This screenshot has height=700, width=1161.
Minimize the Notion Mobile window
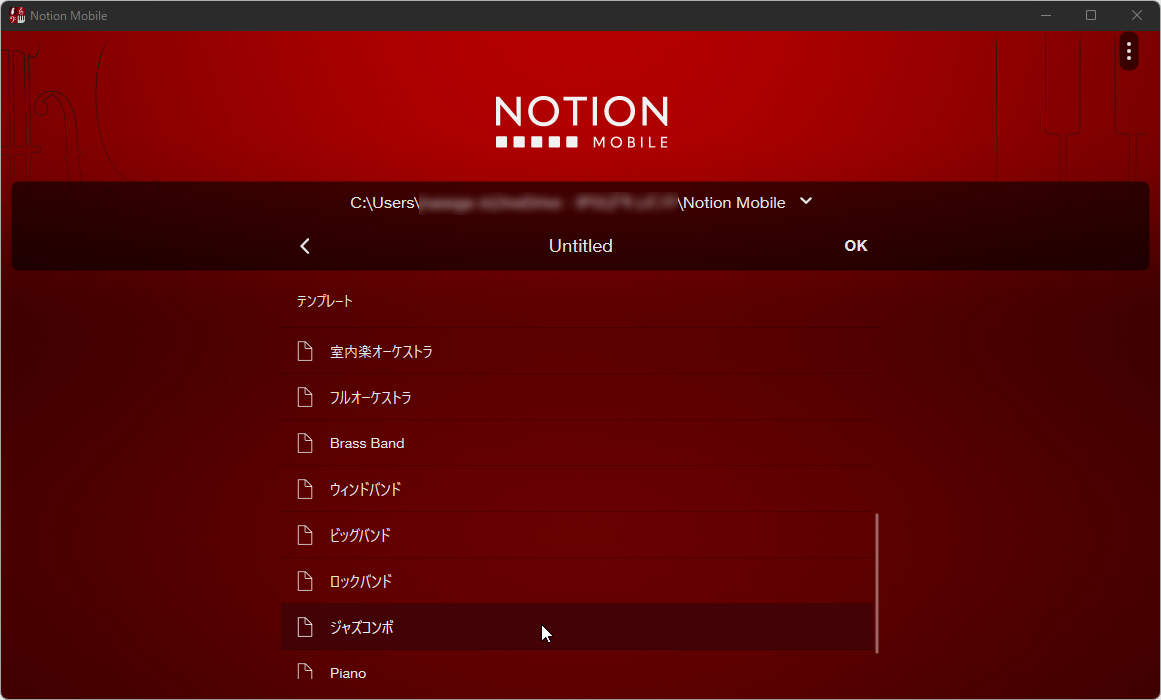(x=1045, y=16)
